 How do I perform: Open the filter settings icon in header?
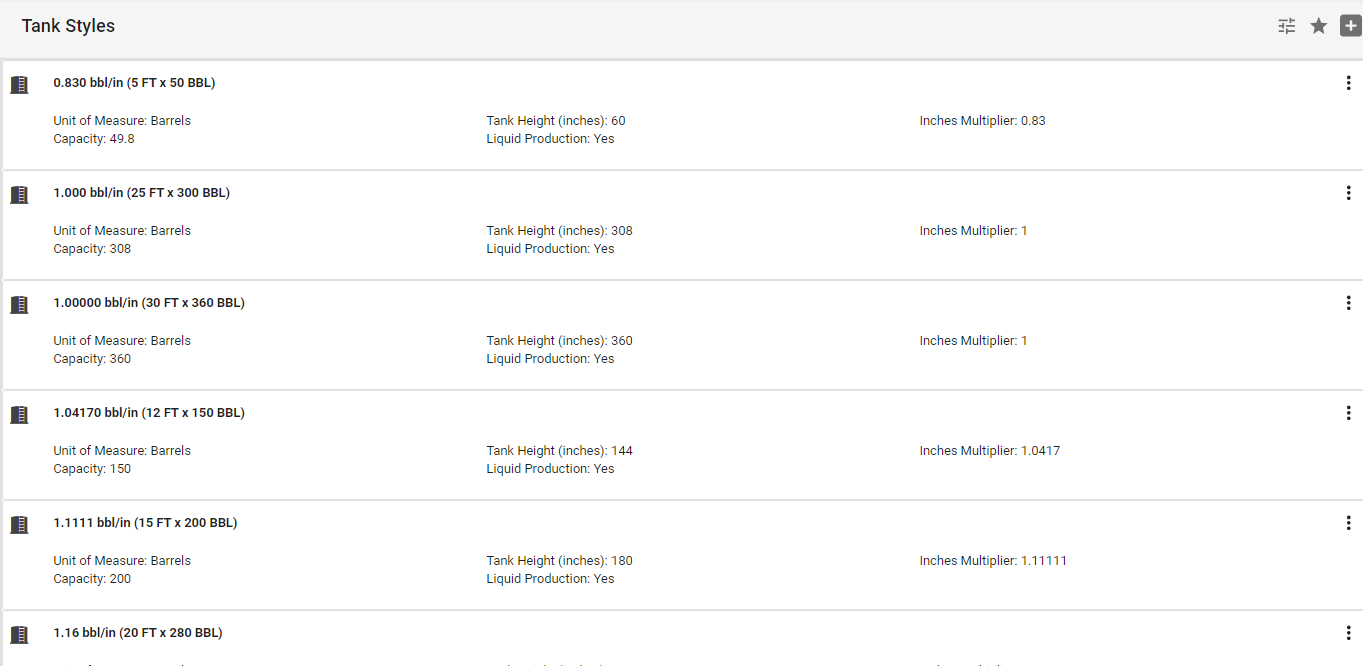tap(1287, 26)
